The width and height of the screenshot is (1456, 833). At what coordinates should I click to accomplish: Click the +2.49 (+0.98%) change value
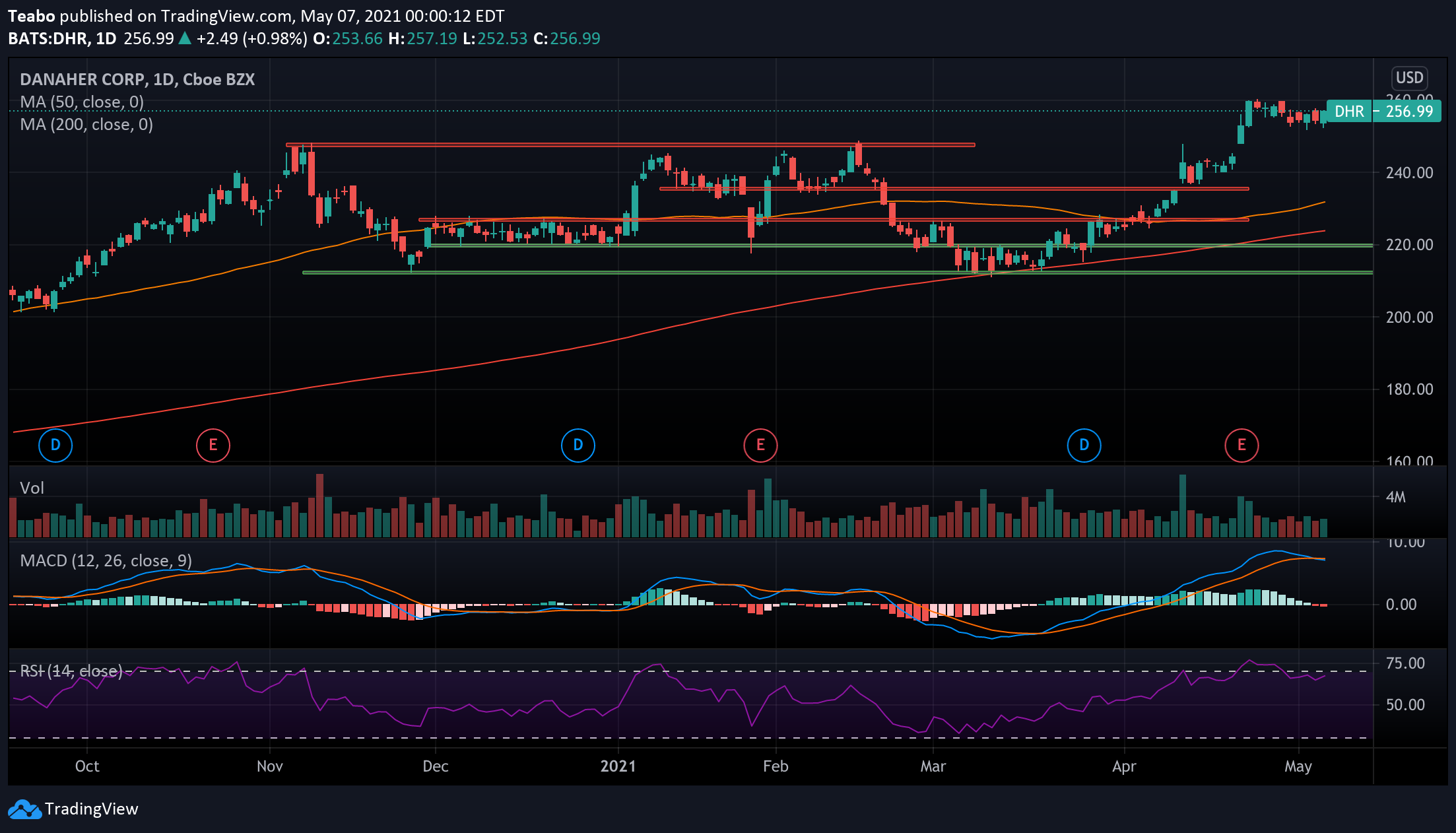252,39
